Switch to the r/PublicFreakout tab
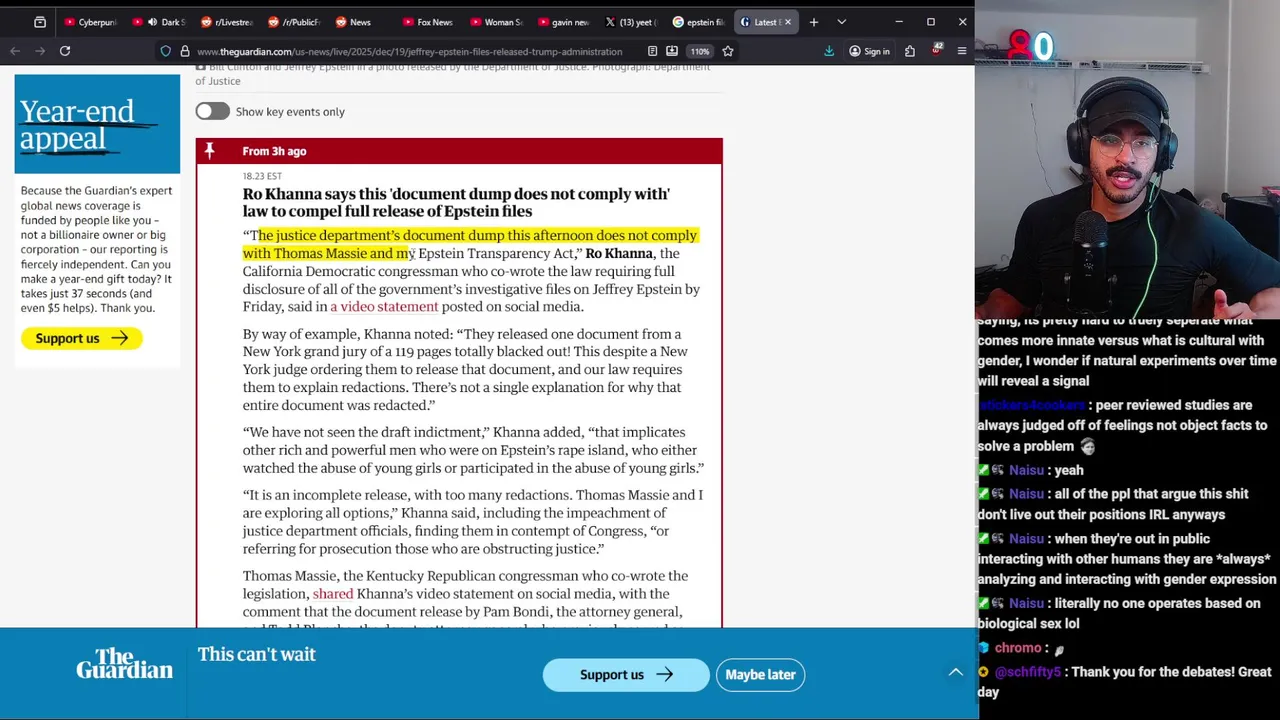 (295, 22)
